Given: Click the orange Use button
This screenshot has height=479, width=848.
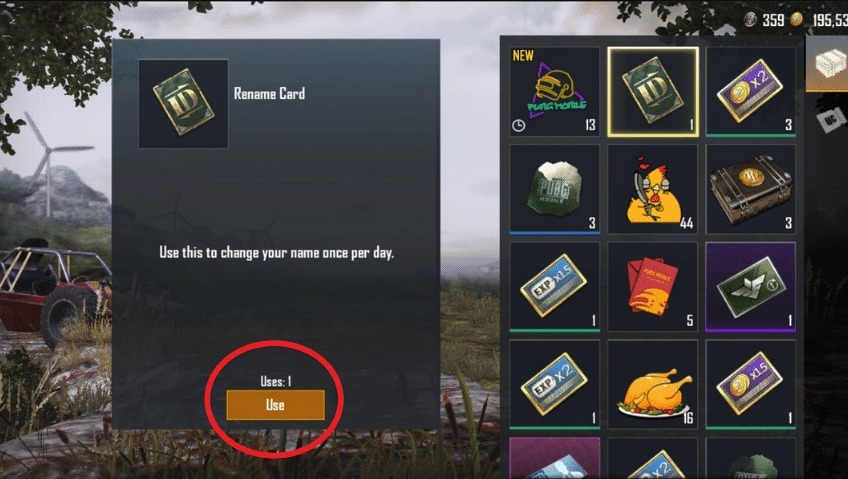Looking at the screenshot, I should (275, 405).
